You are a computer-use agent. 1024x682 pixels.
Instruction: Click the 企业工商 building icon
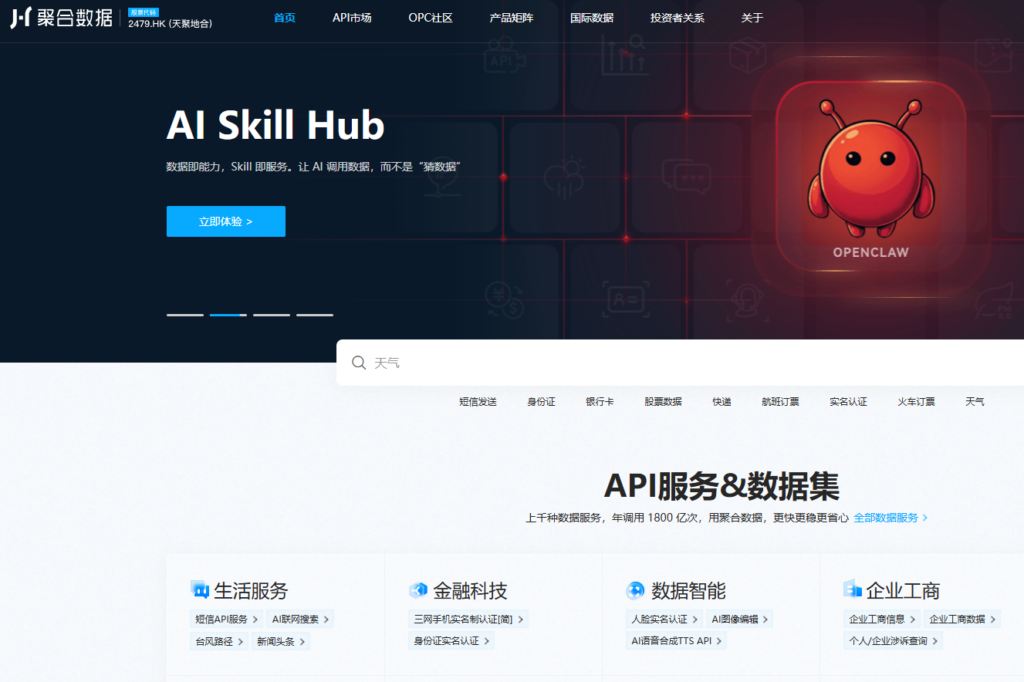point(851,590)
